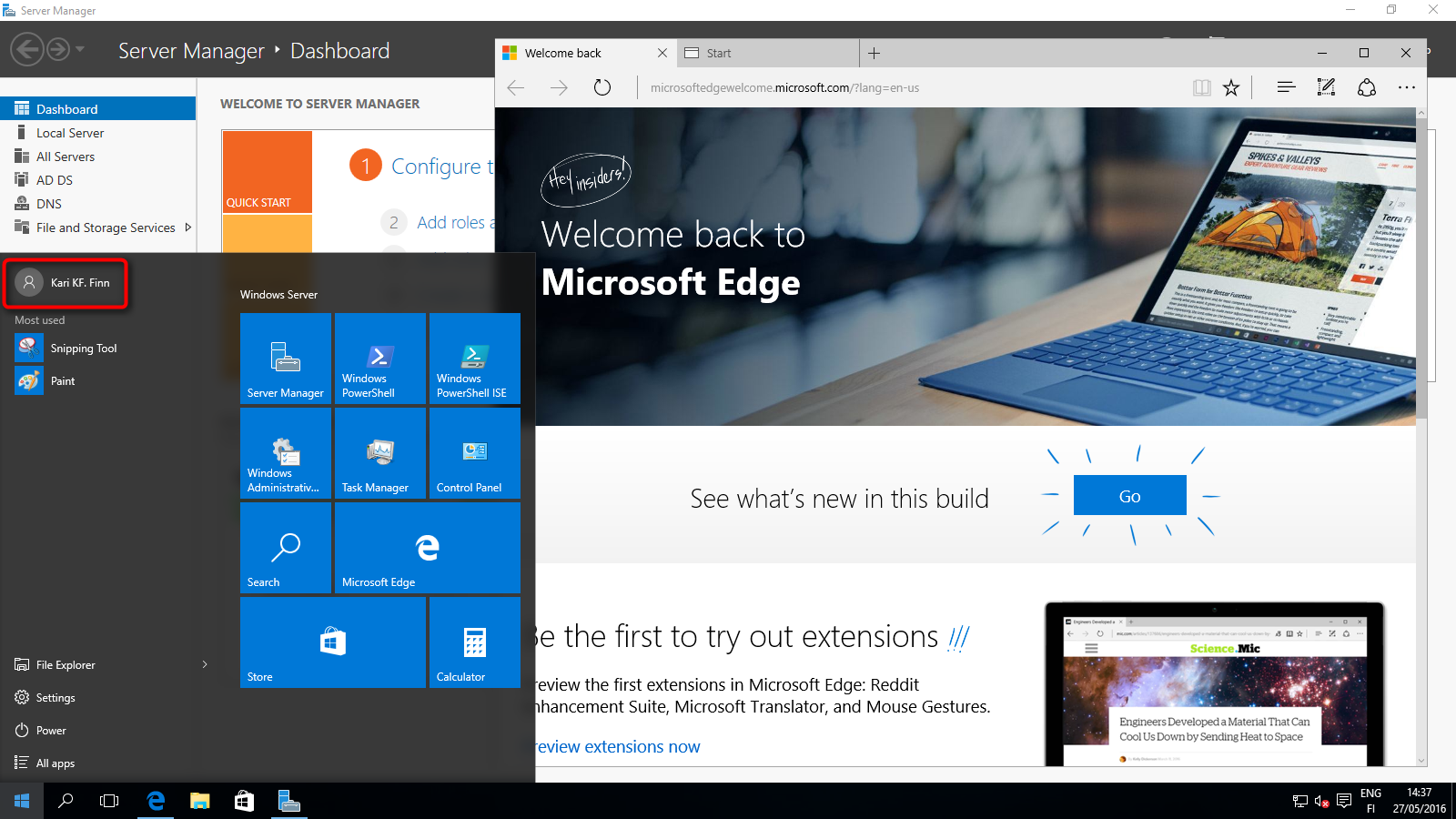Click the Server Manager back arrow
This screenshot has width=1456, height=819.
tap(27, 49)
